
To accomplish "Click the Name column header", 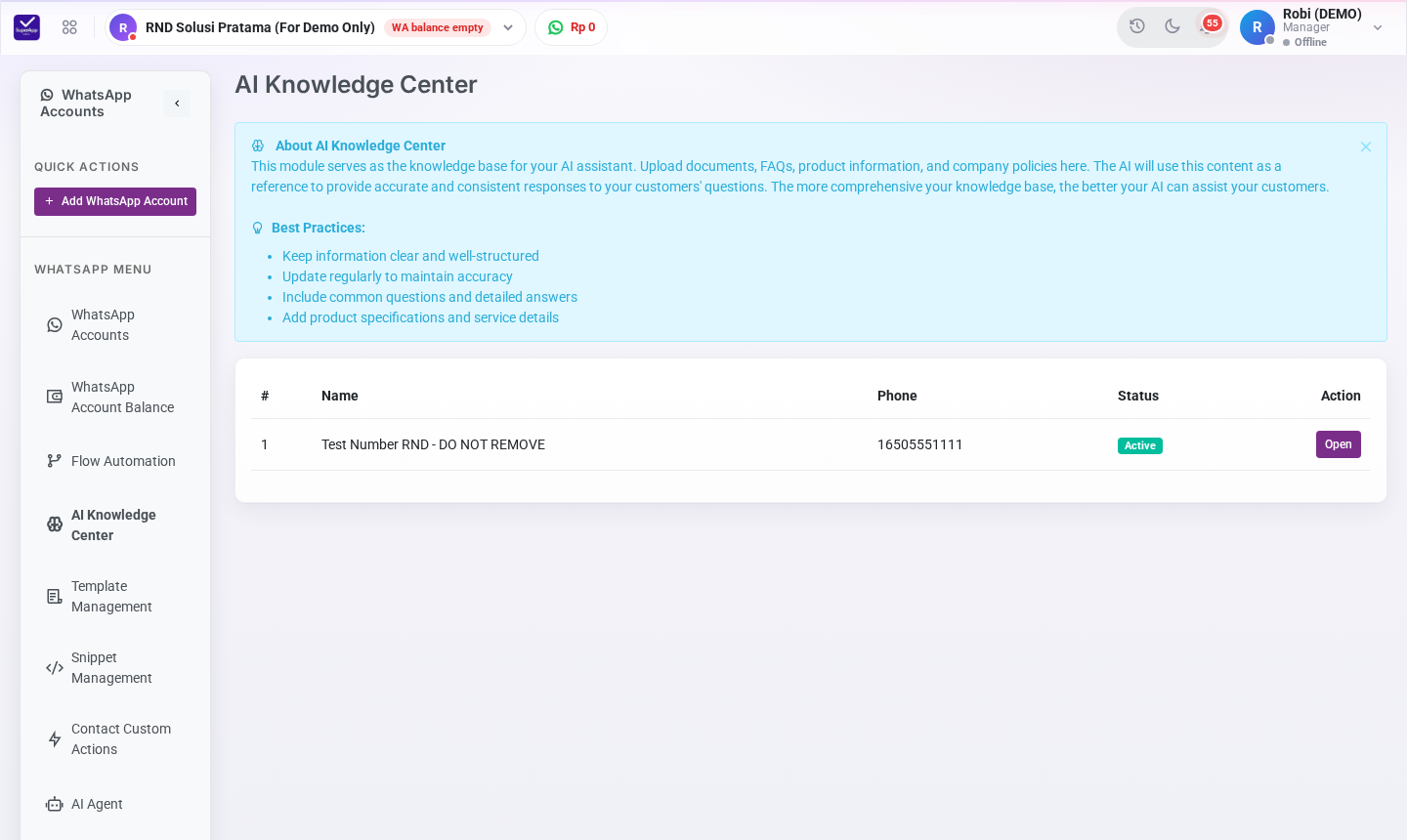I will pos(340,396).
